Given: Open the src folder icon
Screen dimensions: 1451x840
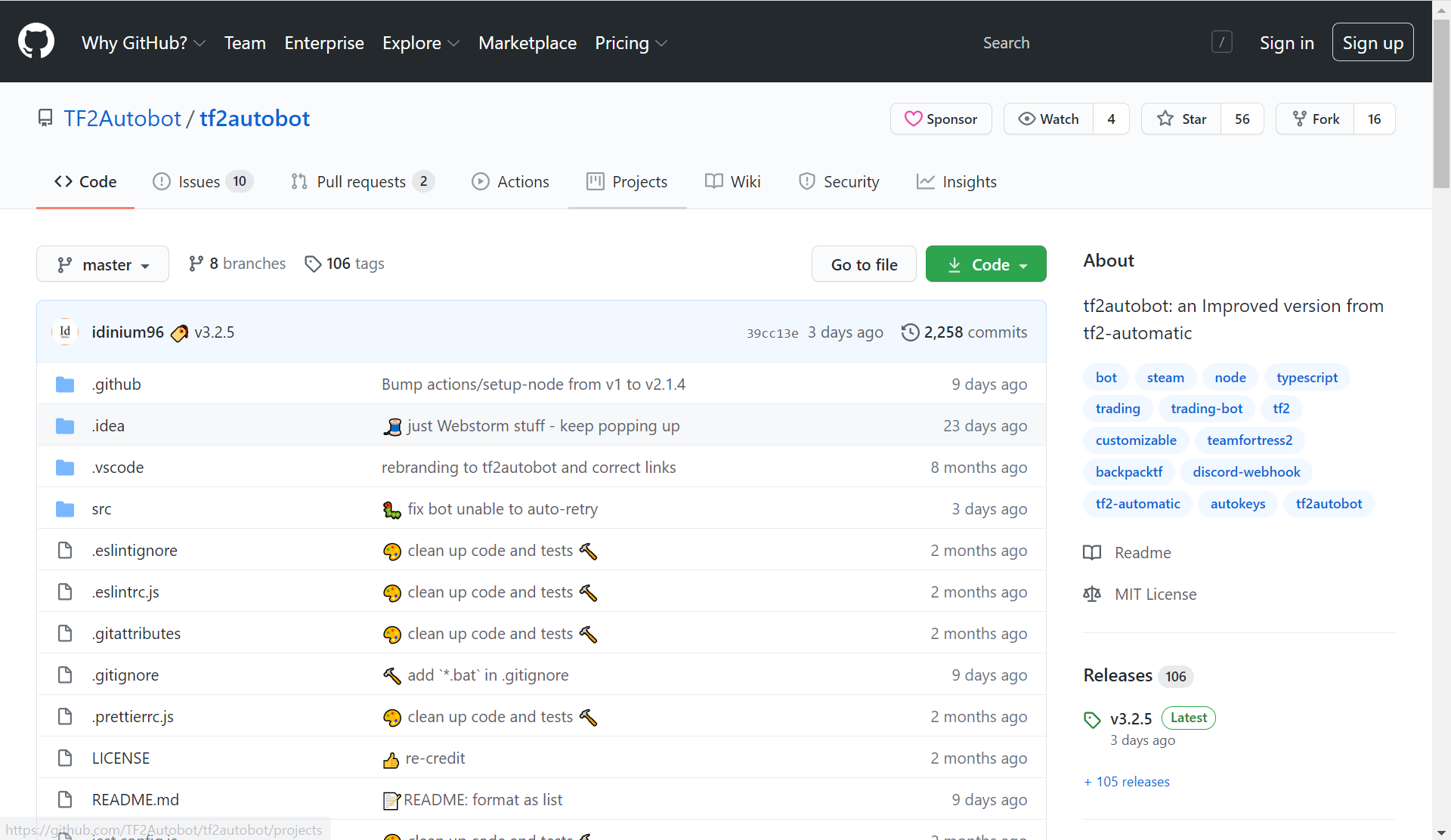Looking at the screenshot, I should [x=65, y=509].
